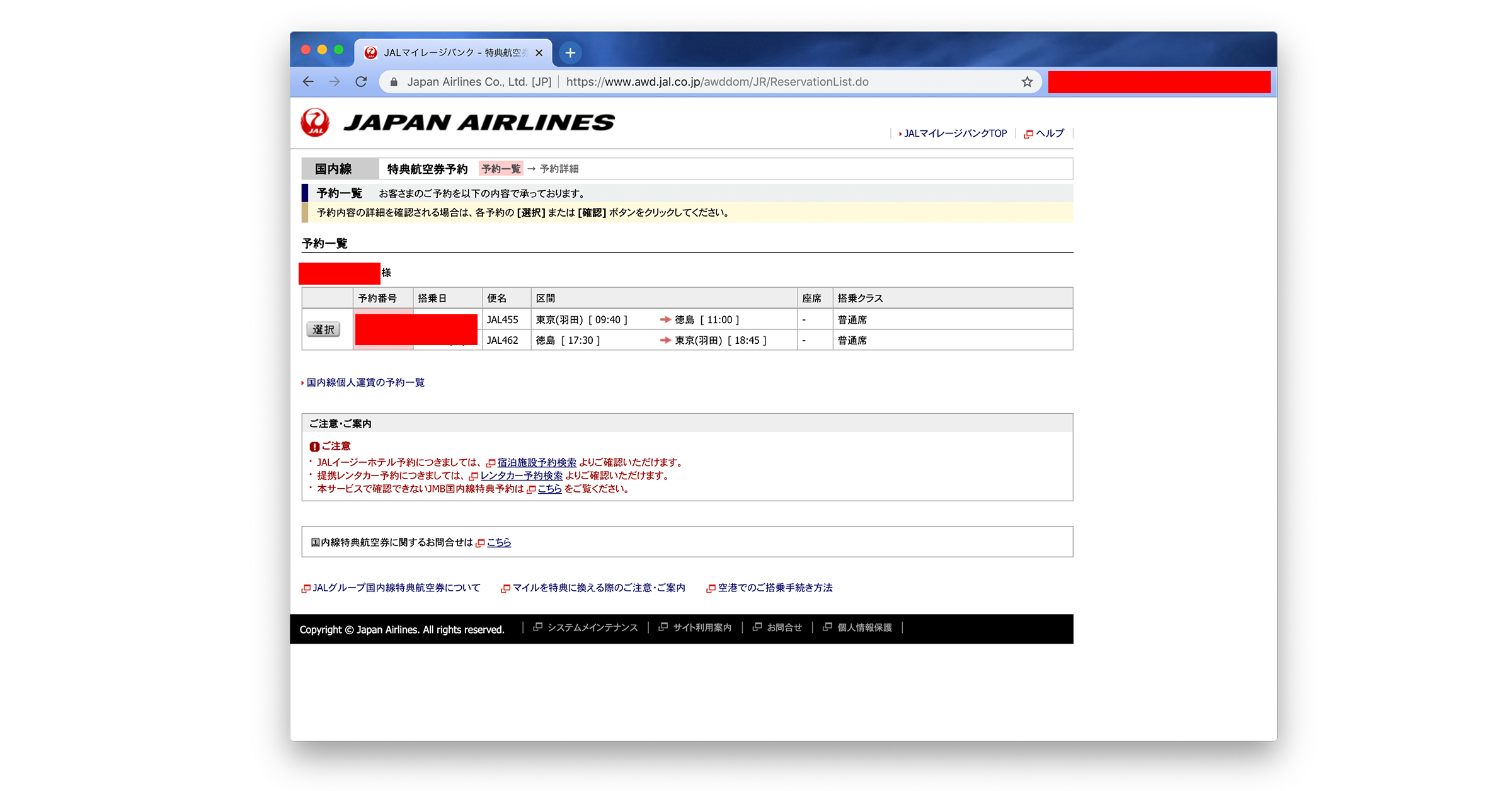The height and width of the screenshot is (791, 1512).
Task: Click 東京(羽田) [ 09:40 ] departure text
Action: pos(581,319)
